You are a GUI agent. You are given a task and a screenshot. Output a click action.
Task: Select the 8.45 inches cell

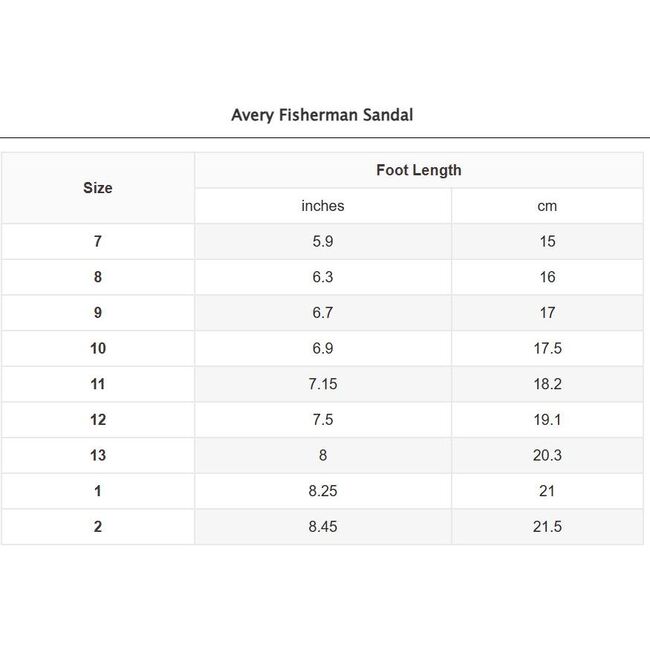323,527
